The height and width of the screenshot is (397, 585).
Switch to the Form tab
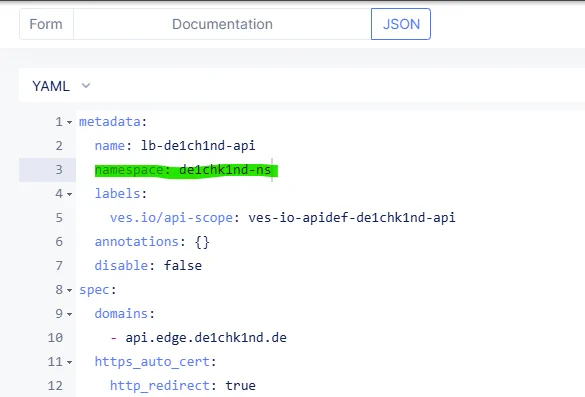(46, 24)
